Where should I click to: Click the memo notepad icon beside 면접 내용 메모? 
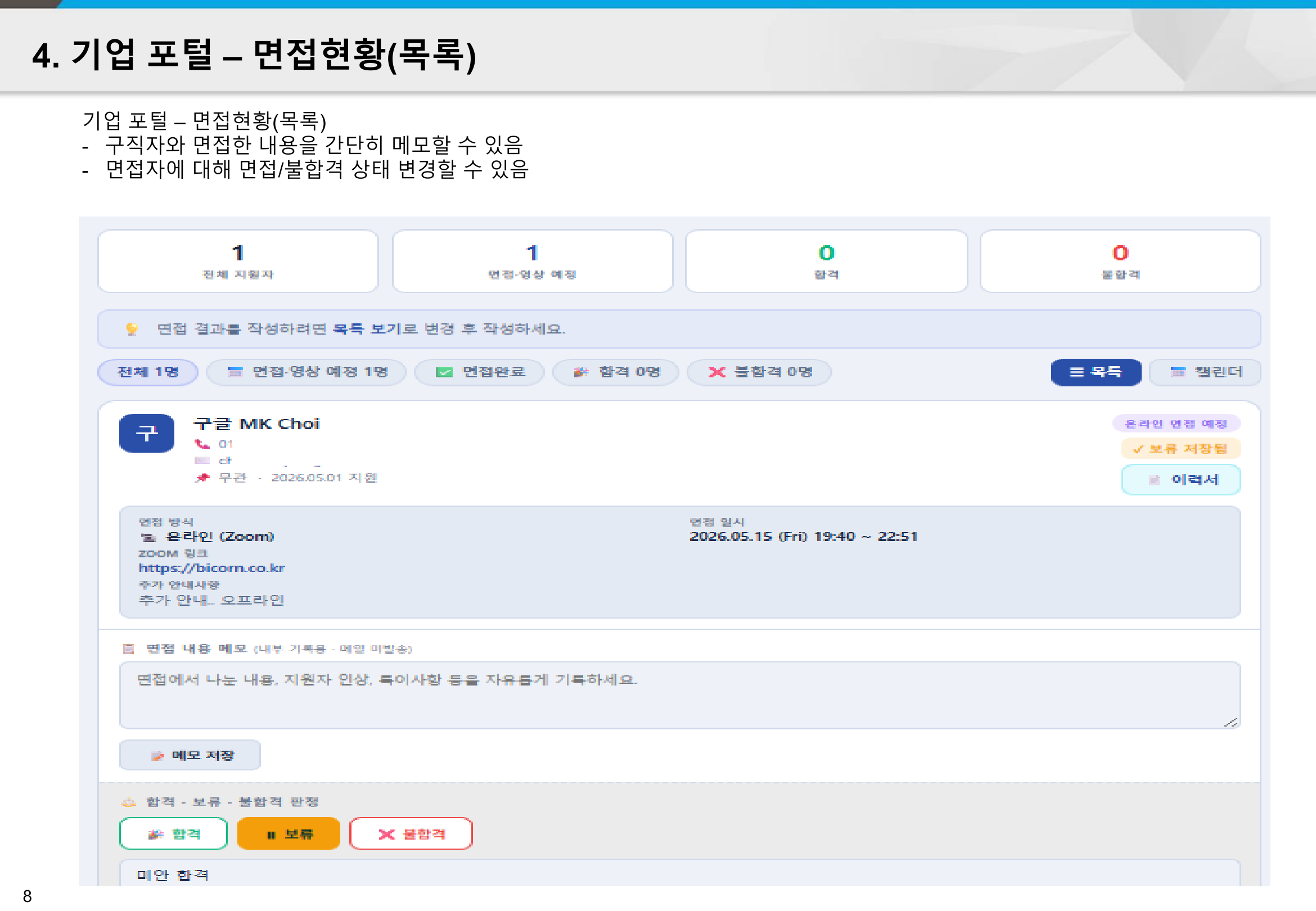(x=128, y=648)
